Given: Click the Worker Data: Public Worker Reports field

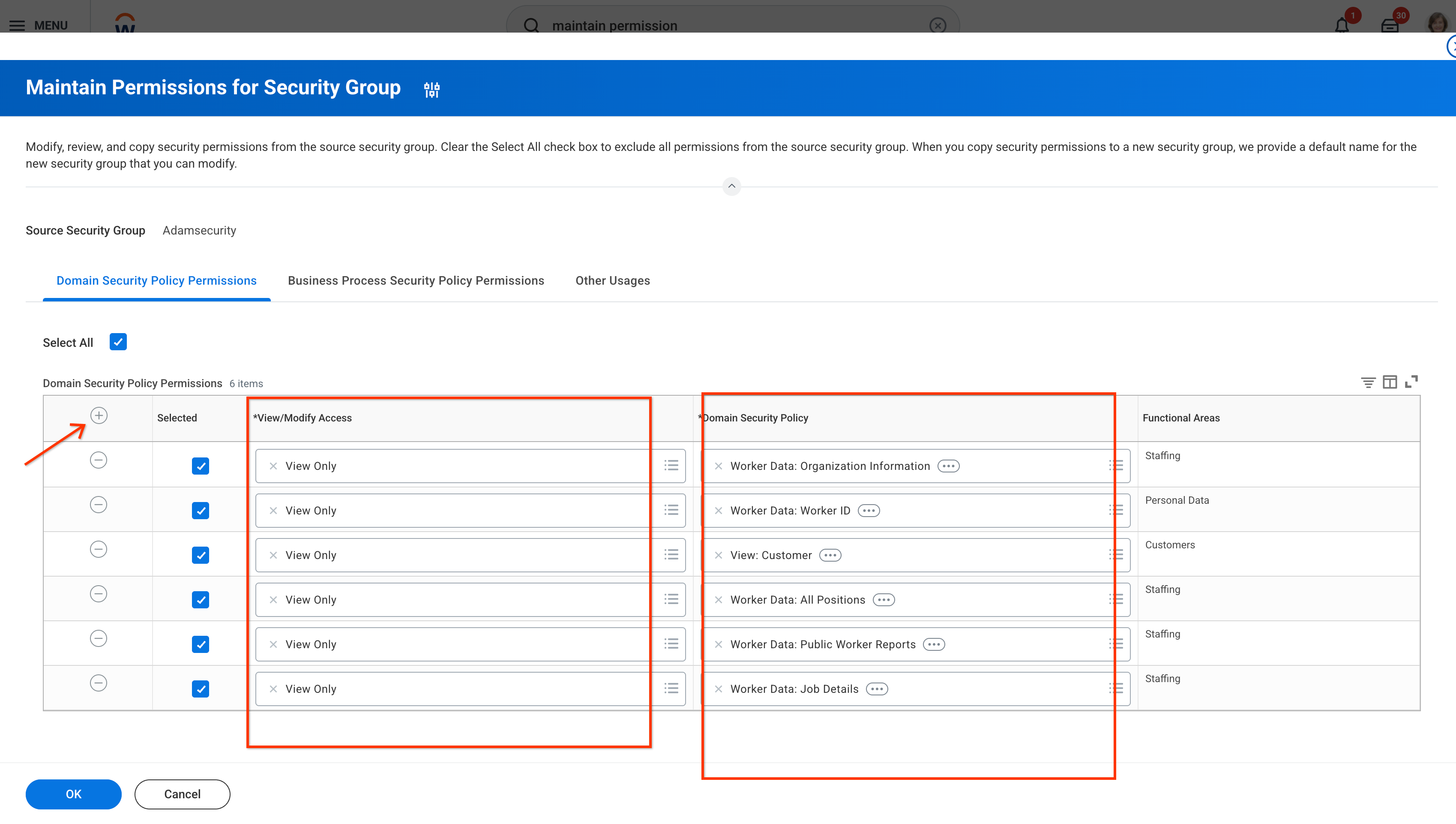Looking at the screenshot, I should tap(915, 645).
